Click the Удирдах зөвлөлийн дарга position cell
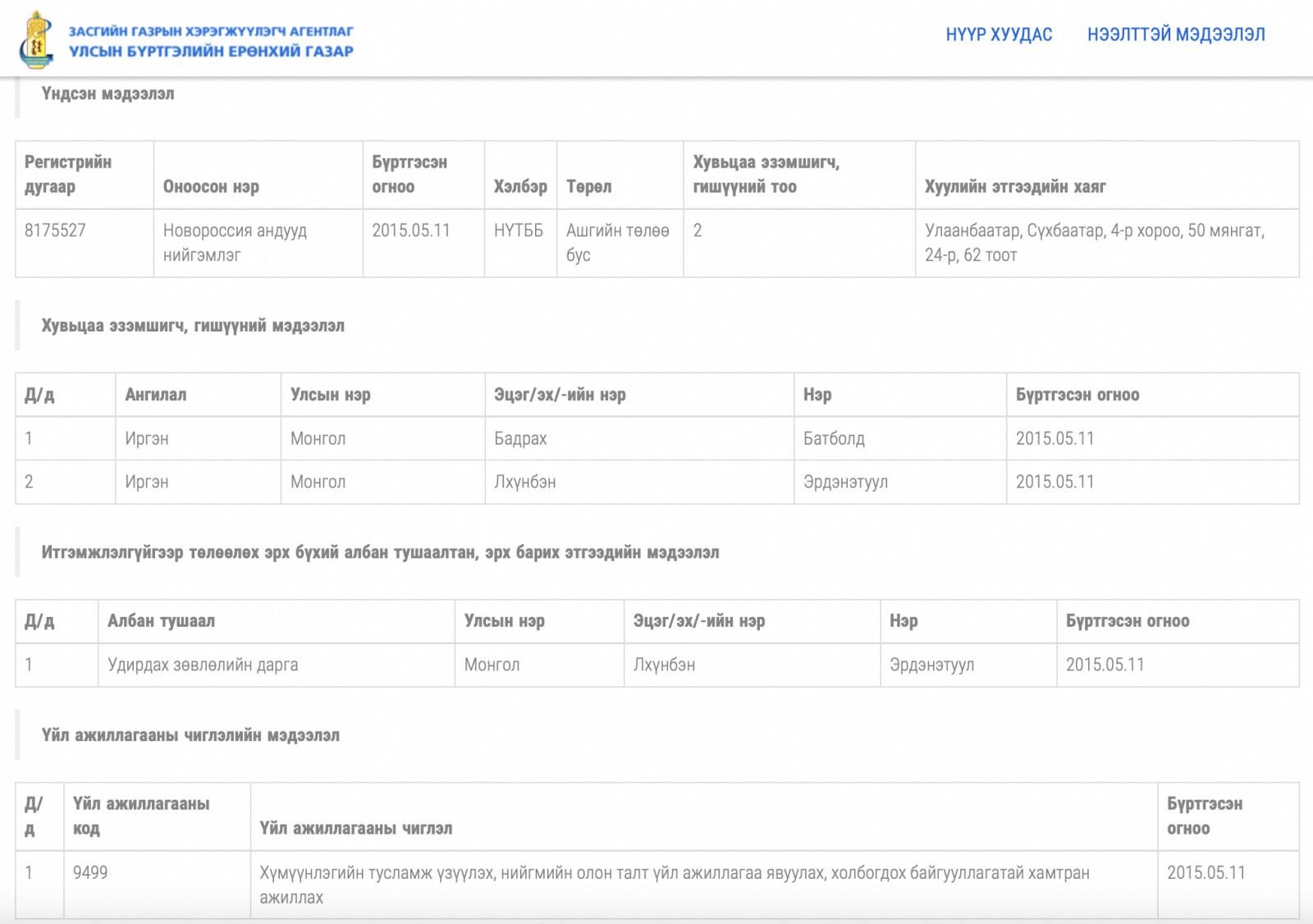The height and width of the screenshot is (924, 1313). point(276,665)
